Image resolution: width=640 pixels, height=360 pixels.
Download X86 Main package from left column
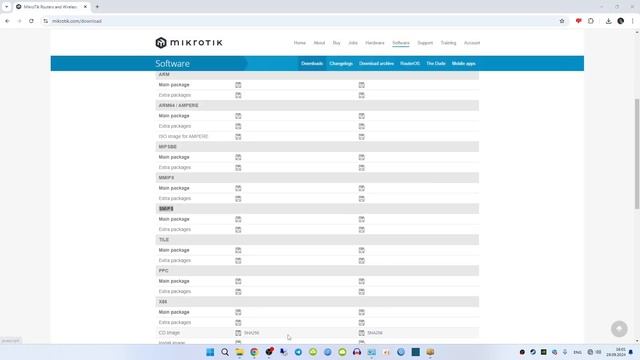238,312
